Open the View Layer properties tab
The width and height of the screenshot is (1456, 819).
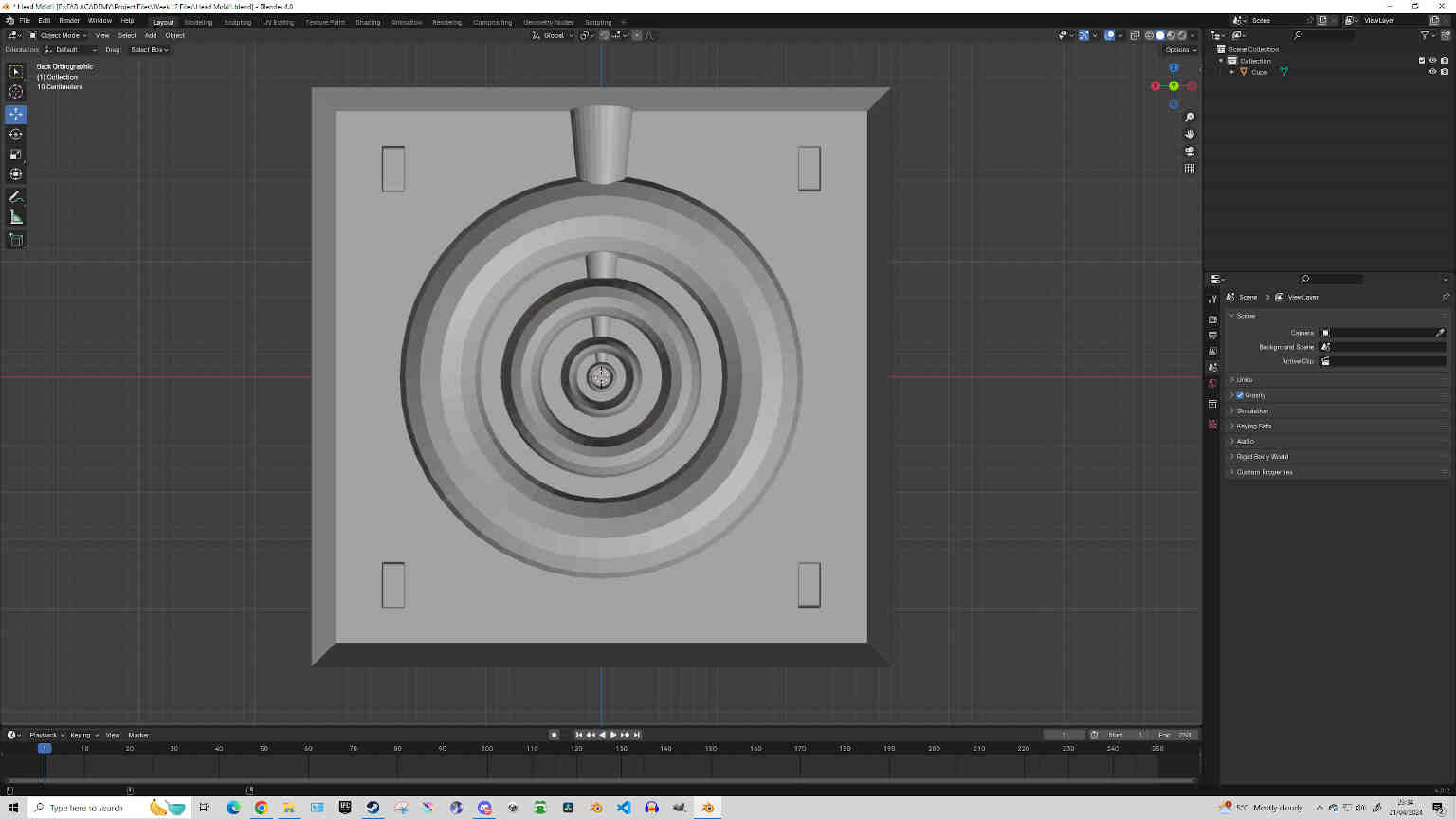point(1212,352)
